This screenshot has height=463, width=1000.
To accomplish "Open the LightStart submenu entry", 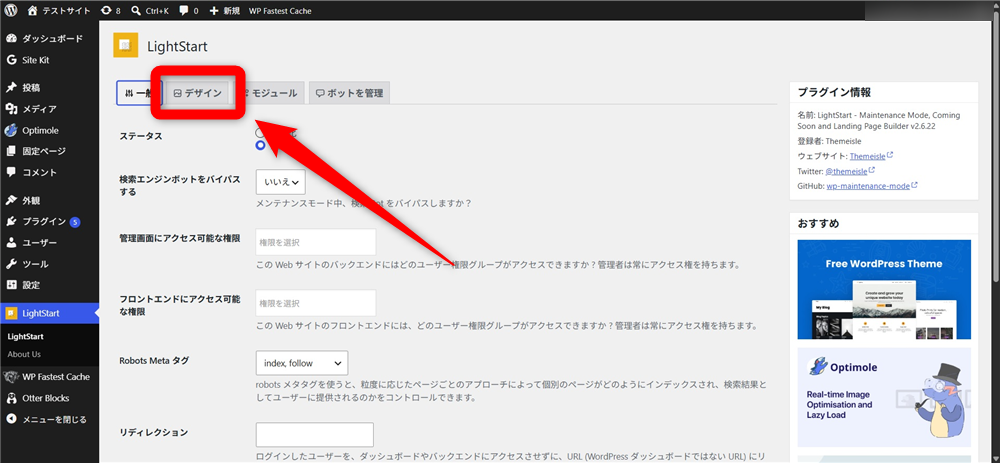I will point(26,337).
